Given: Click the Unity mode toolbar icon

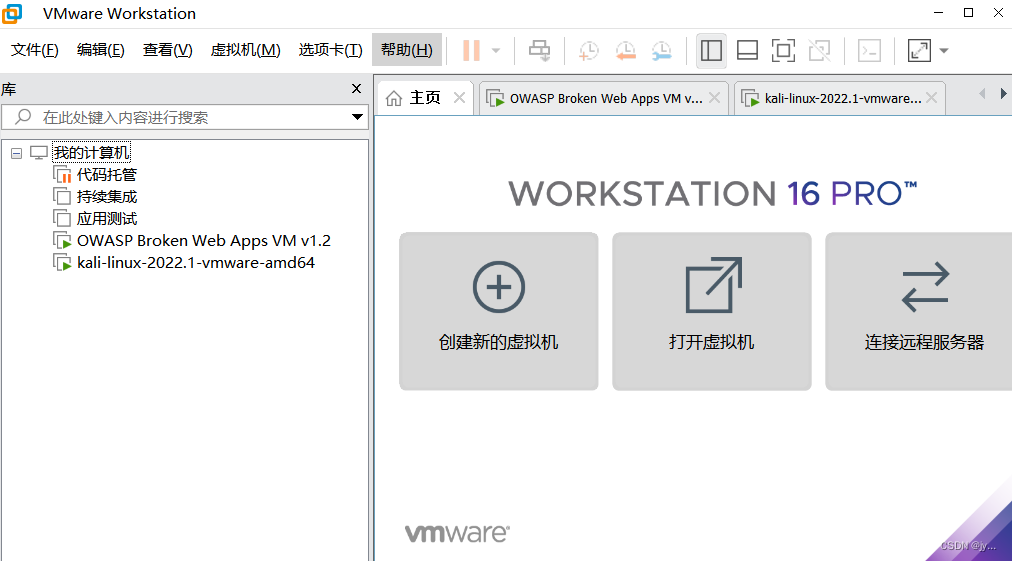Looking at the screenshot, I should (x=819, y=50).
